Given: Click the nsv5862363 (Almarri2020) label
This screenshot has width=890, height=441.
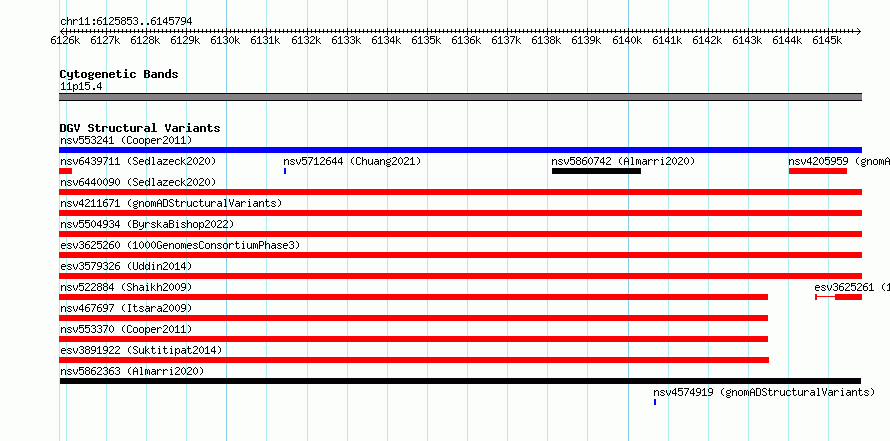Looking at the screenshot, I should click(x=132, y=371).
